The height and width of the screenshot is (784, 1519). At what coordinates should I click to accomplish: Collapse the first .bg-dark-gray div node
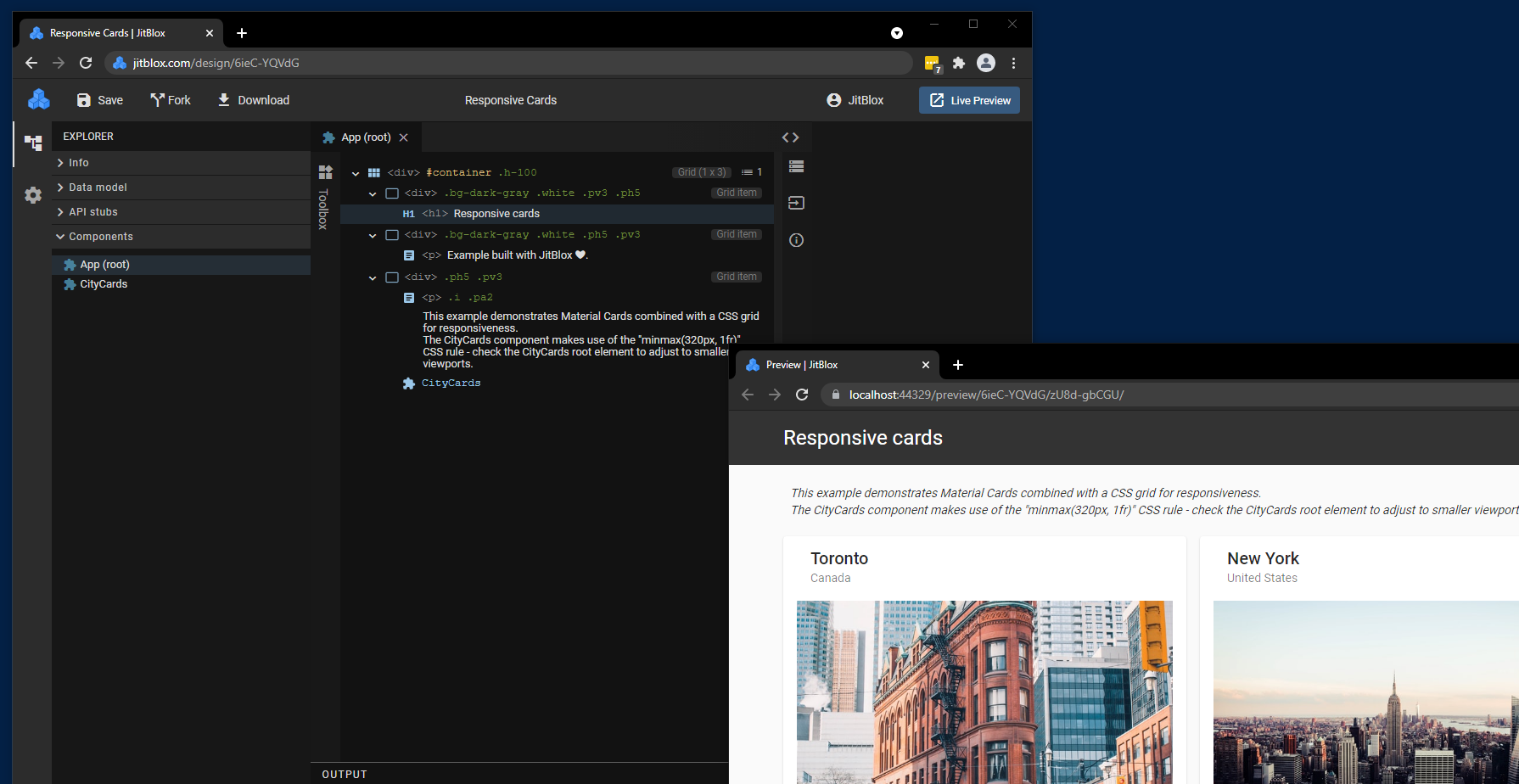coord(373,193)
